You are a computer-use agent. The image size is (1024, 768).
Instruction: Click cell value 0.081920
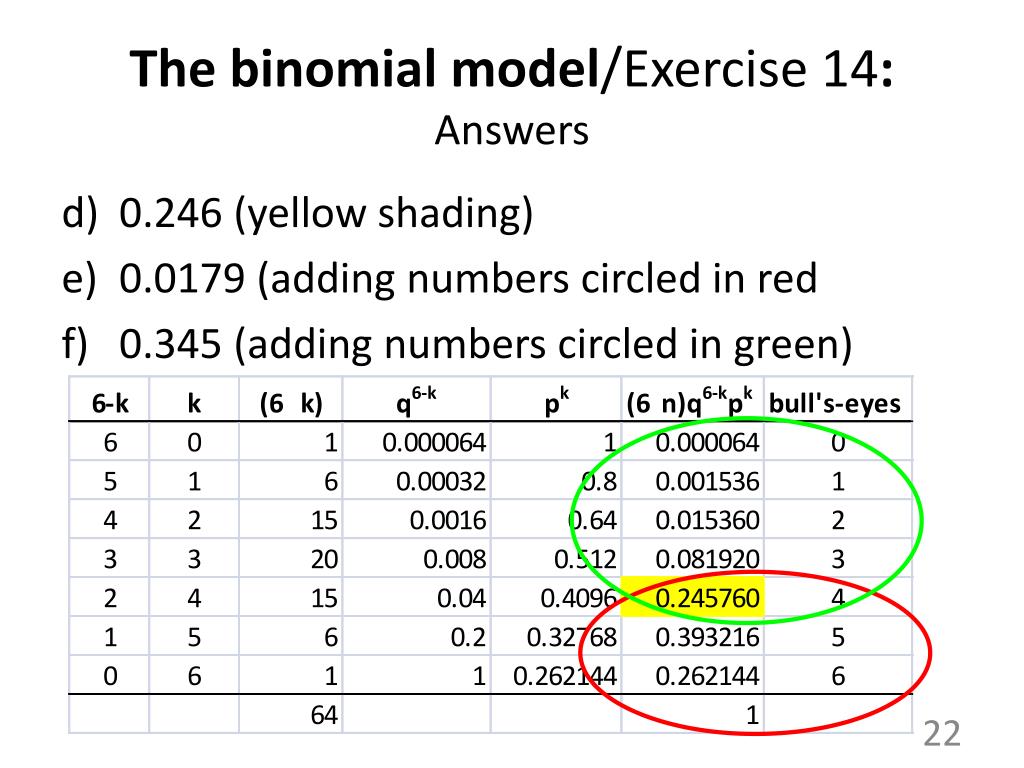pos(707,559)
